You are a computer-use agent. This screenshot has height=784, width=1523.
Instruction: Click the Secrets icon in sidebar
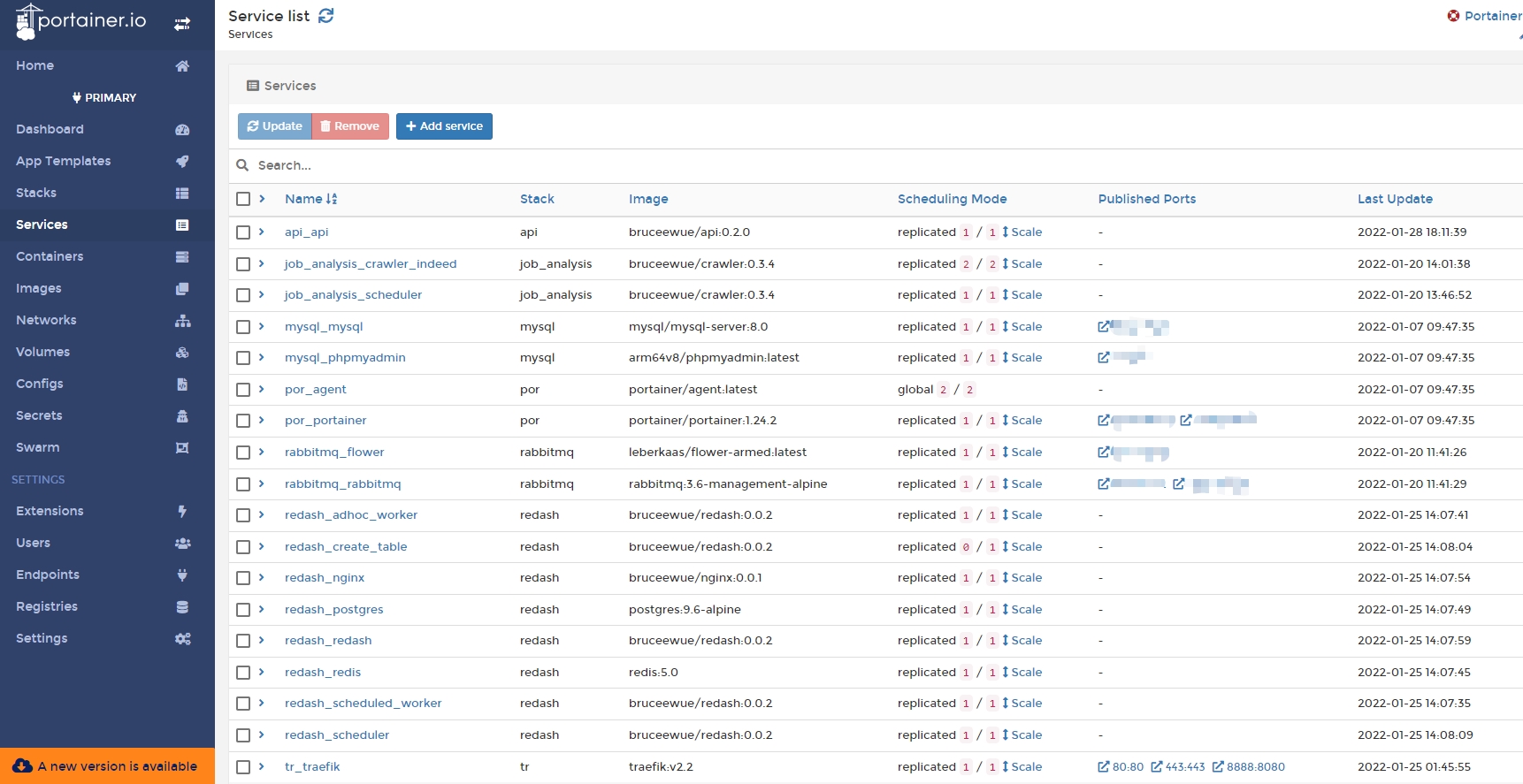(x=182, y=416)
